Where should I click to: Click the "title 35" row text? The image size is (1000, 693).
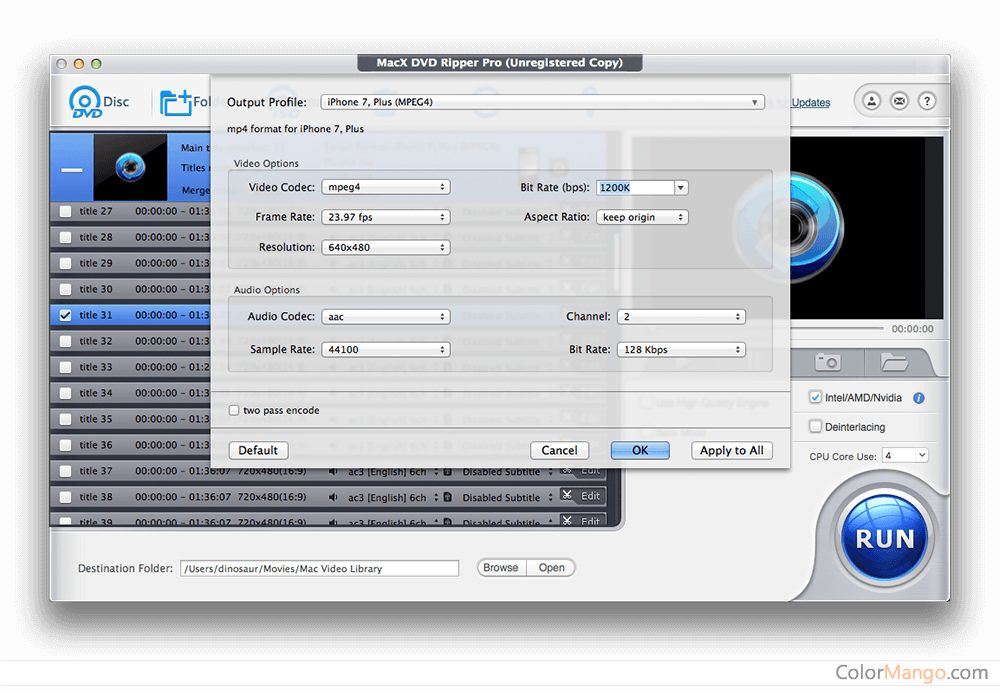pyautogui.click(x=96, y=419)
